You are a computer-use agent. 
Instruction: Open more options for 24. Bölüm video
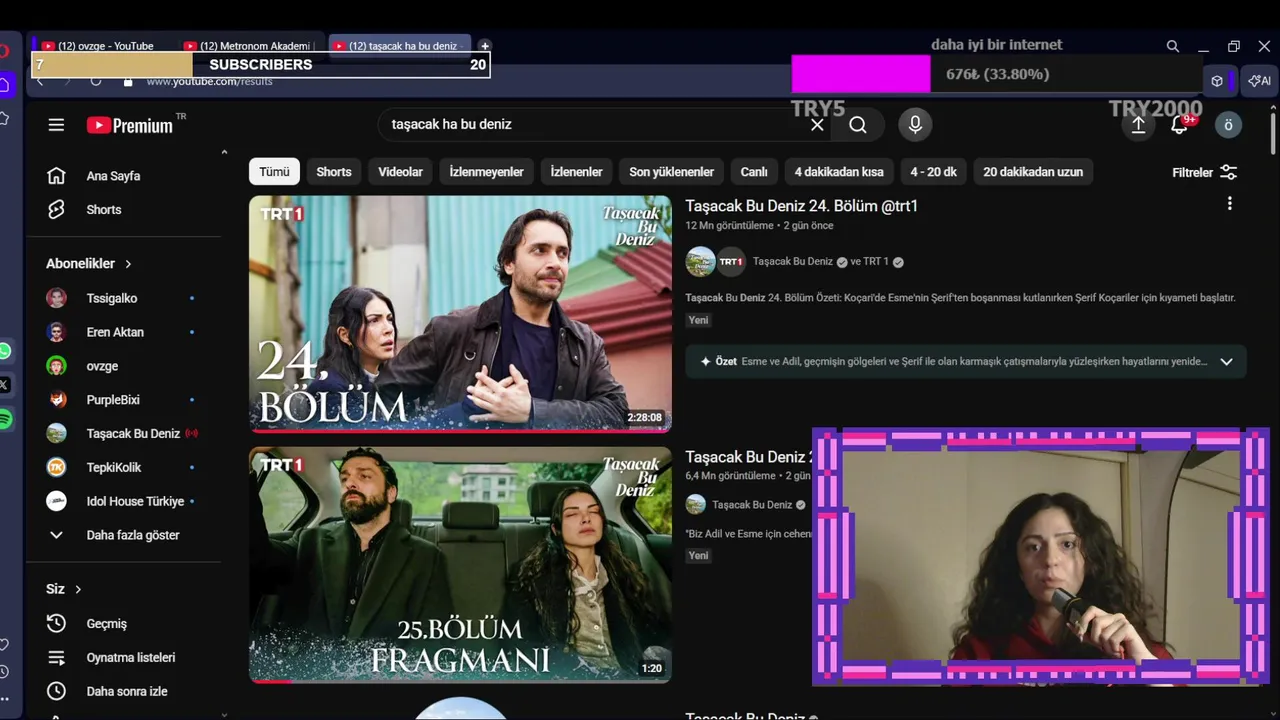(x=1229, y=204)
